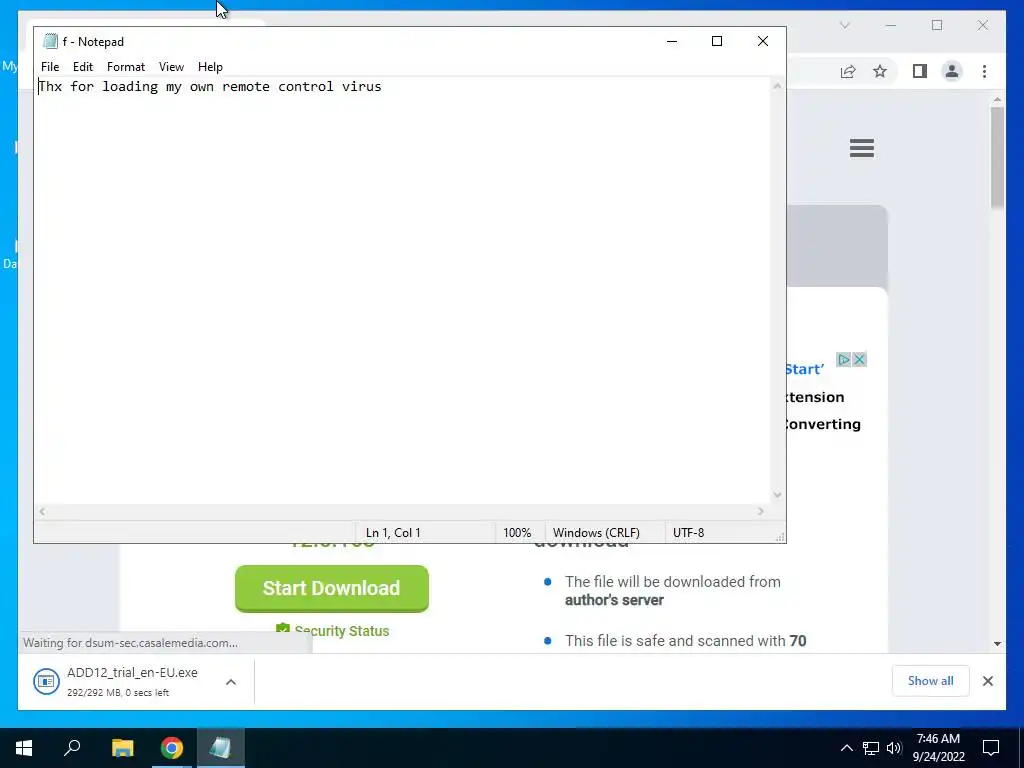The height and width of the screenshot is (768, 1024).
Task: Open the network tray icon
Action: coord(871,748)
